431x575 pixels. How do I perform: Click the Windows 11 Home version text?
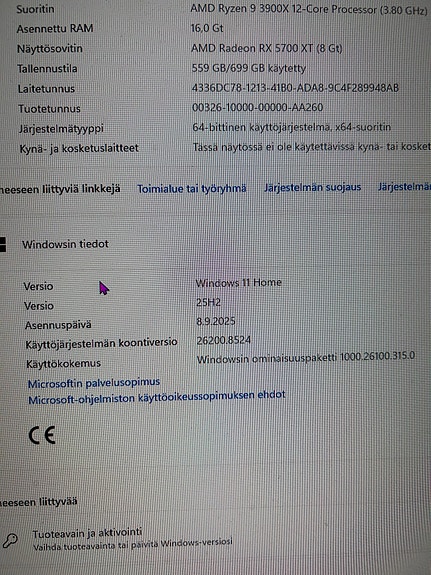click(x=238, y=283)
